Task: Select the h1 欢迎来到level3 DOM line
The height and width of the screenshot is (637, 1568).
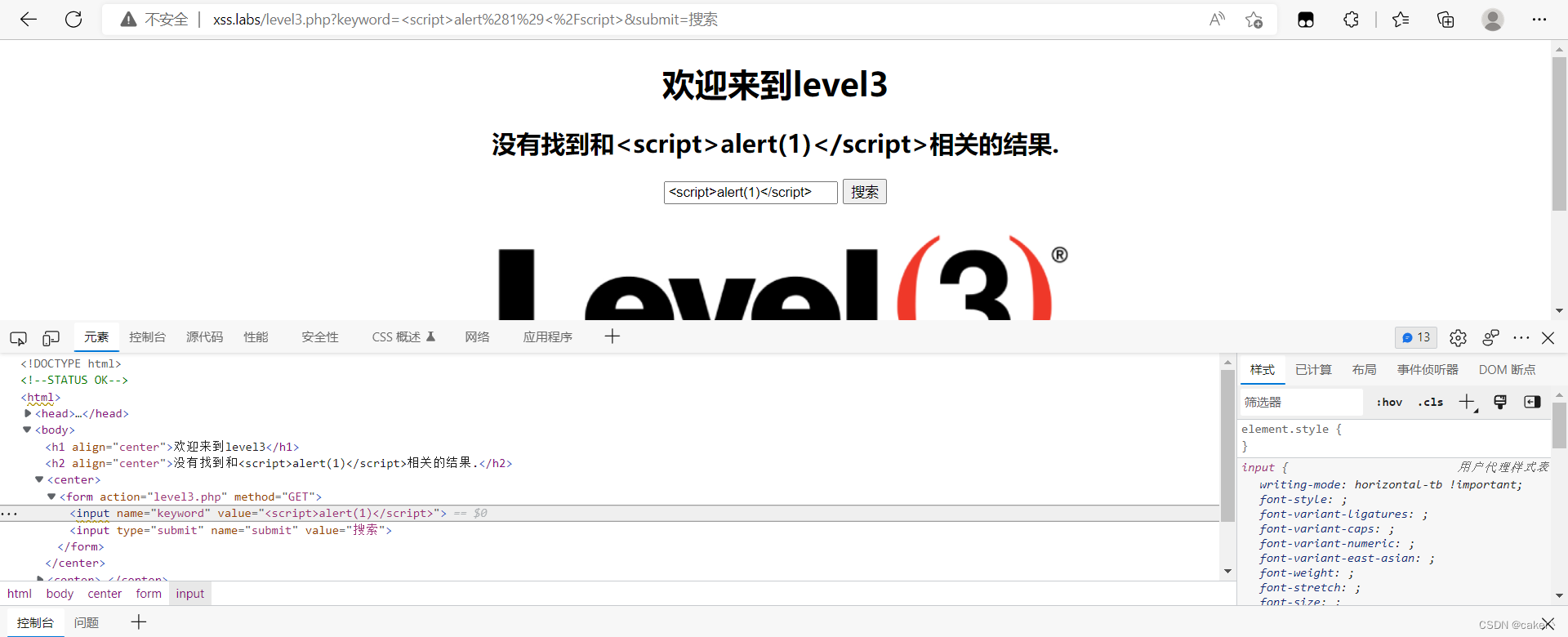Action: (172, 447)
